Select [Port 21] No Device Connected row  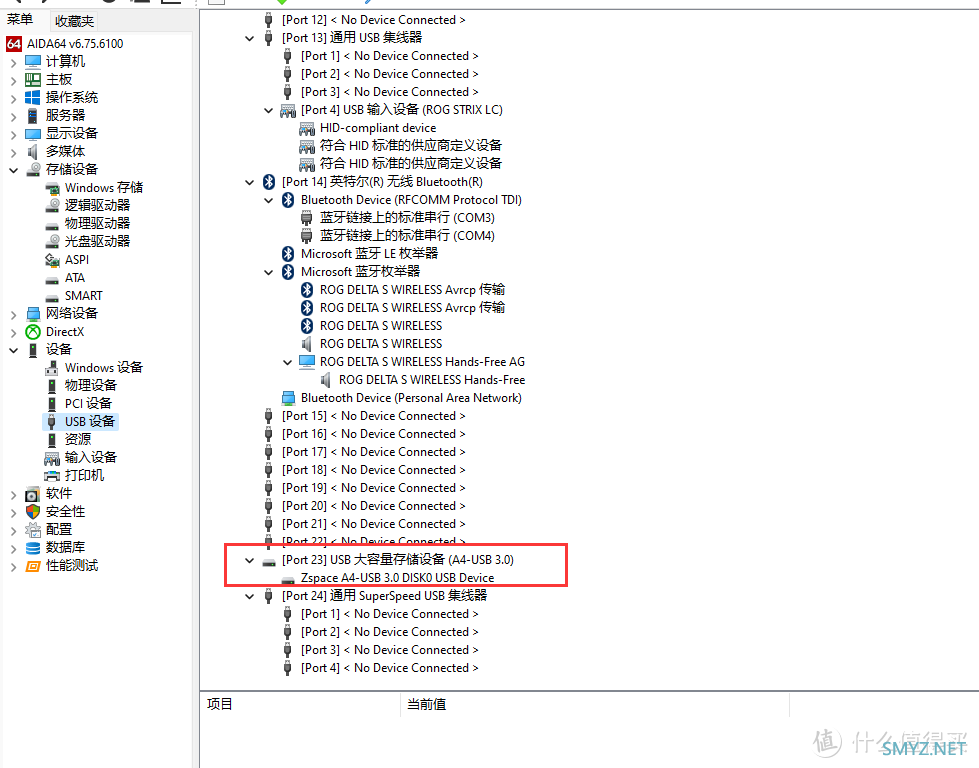point(373,524)
